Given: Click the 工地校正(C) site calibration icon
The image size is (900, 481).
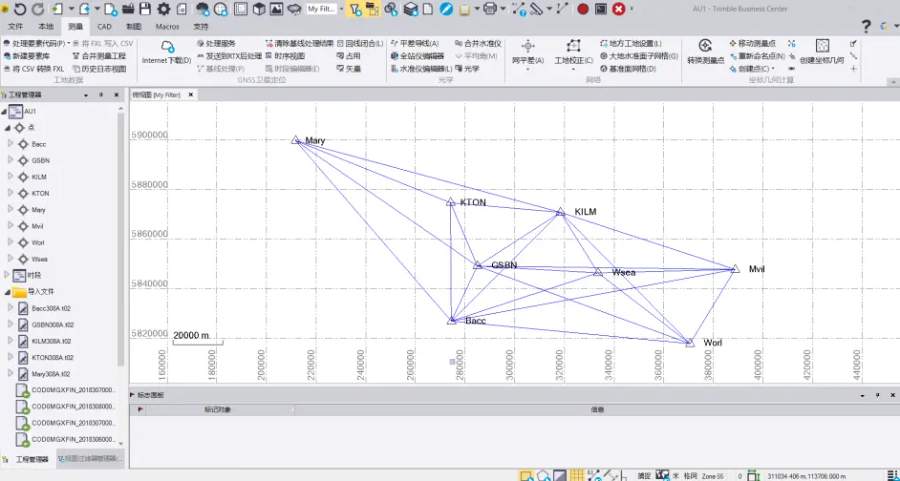Looking at the screenshot, I should click(573, 46).
